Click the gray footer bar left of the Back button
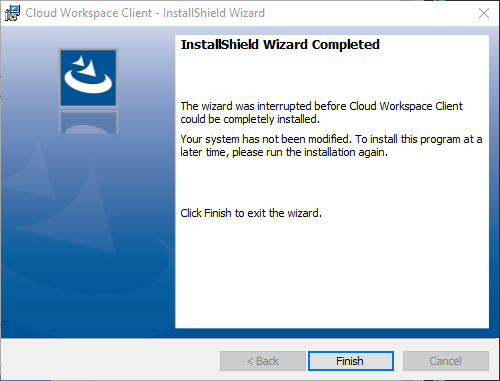The image size is (500, 381). coord(110,361)
